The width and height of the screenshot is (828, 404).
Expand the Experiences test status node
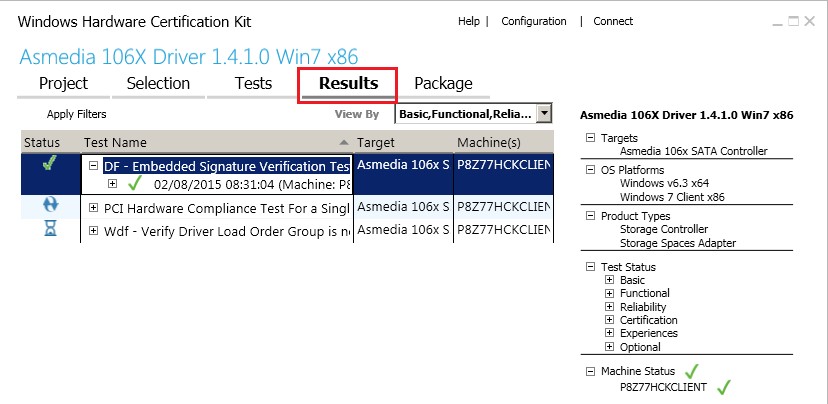click(609, 333)
